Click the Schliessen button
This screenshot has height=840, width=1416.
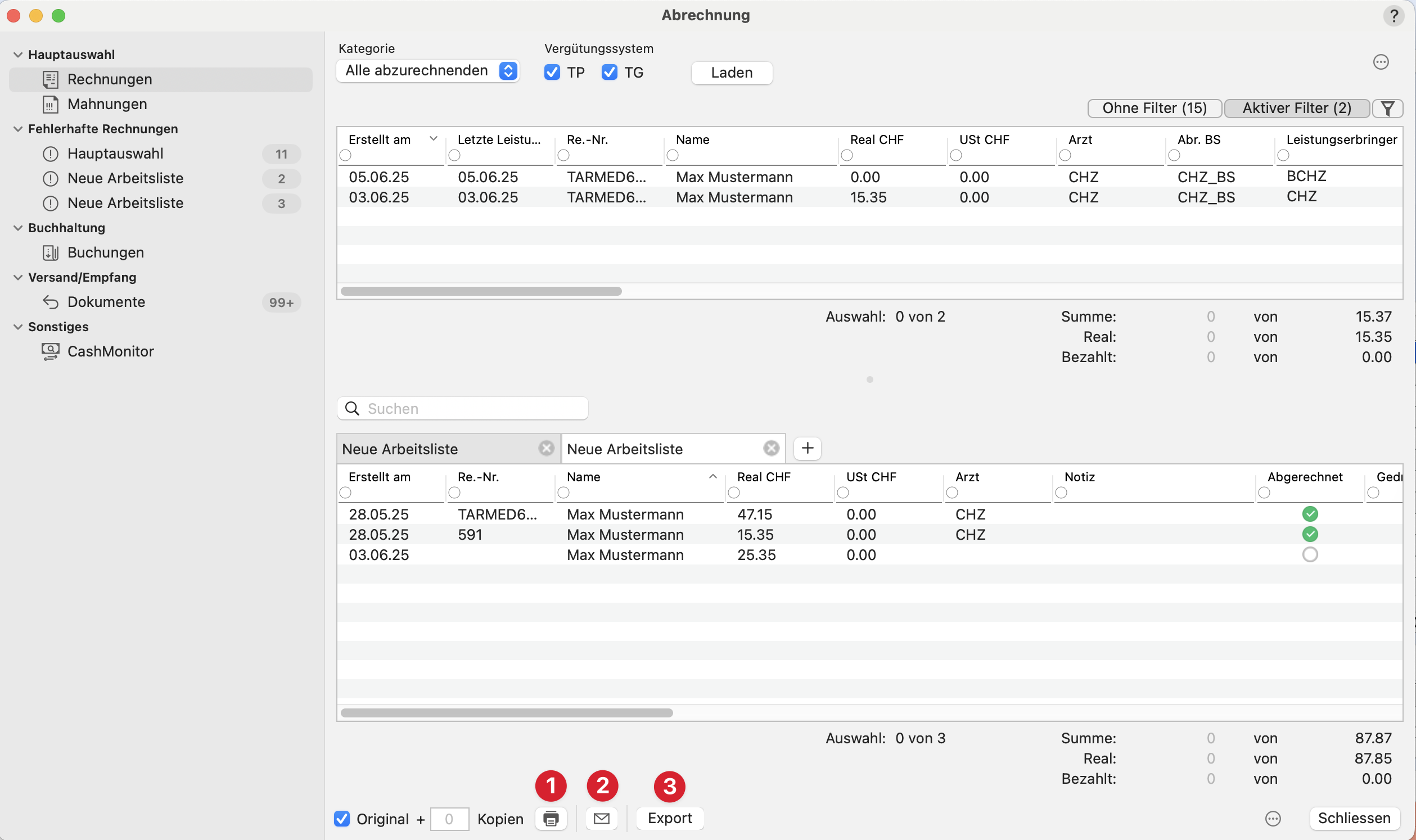click(1354, 819)
